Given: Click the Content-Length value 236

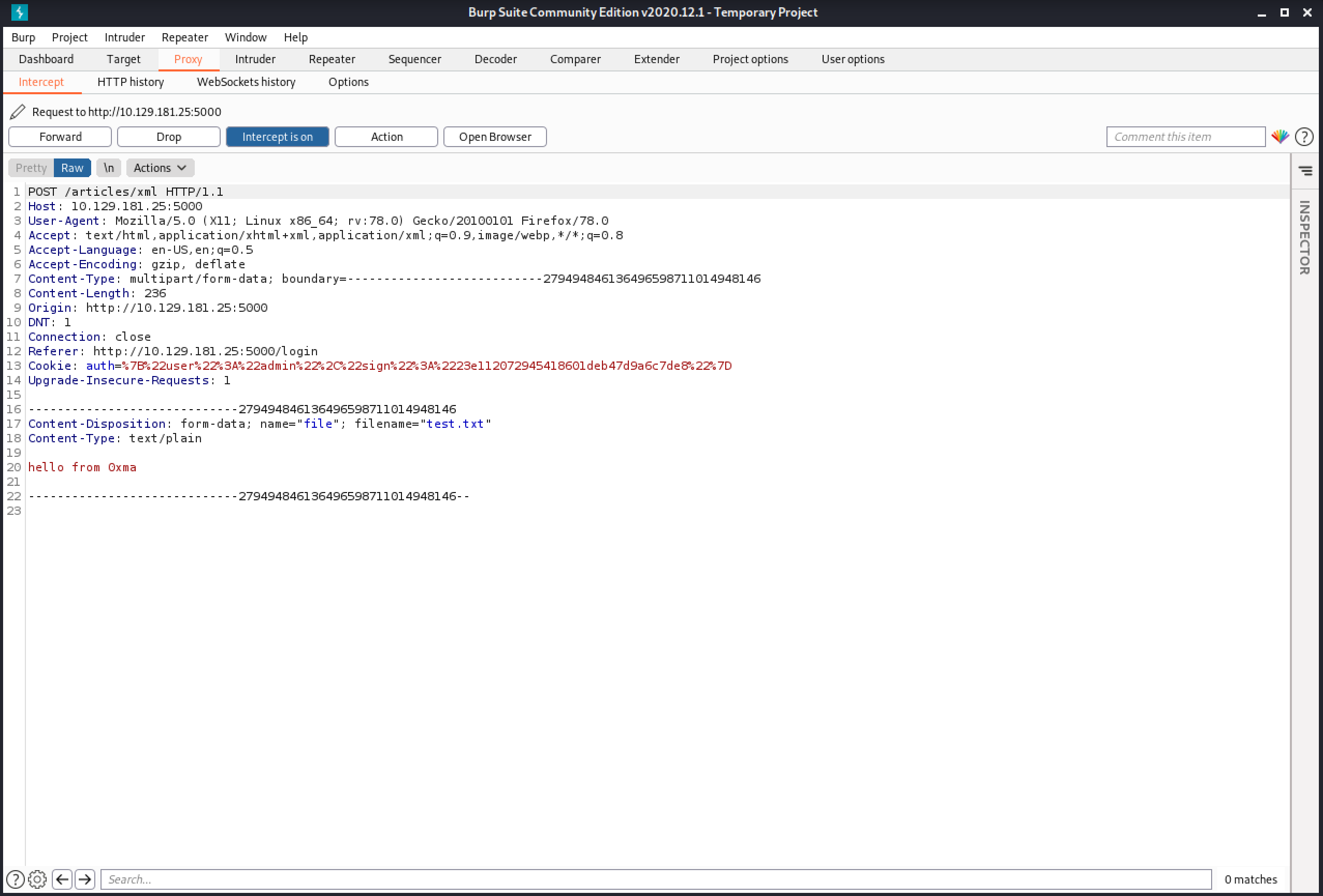Looking at the screenshot, I should [155, 293].
